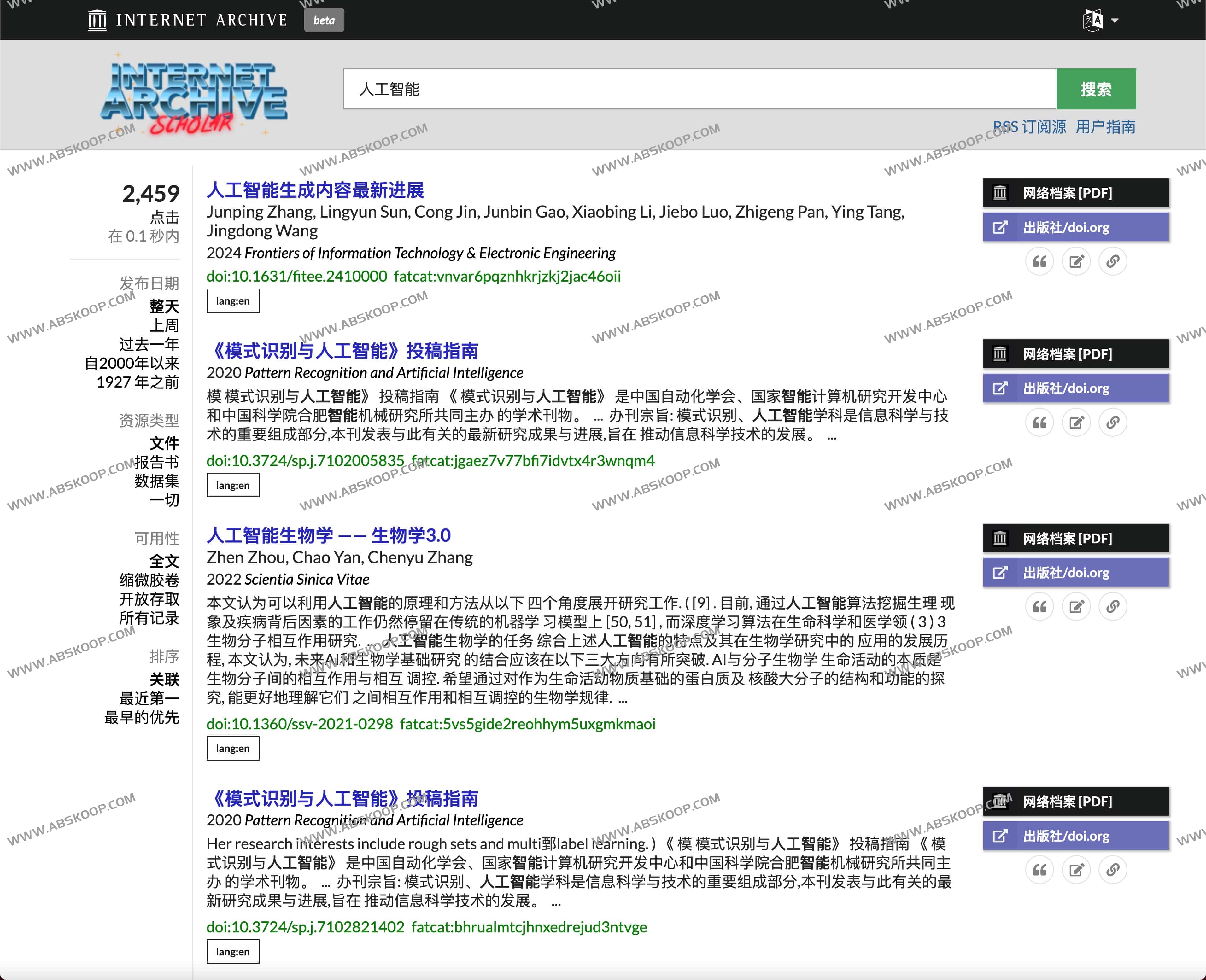Click the translate language icon at top right
This screenshot has width=1206, height=980.
coord(1094,20)
